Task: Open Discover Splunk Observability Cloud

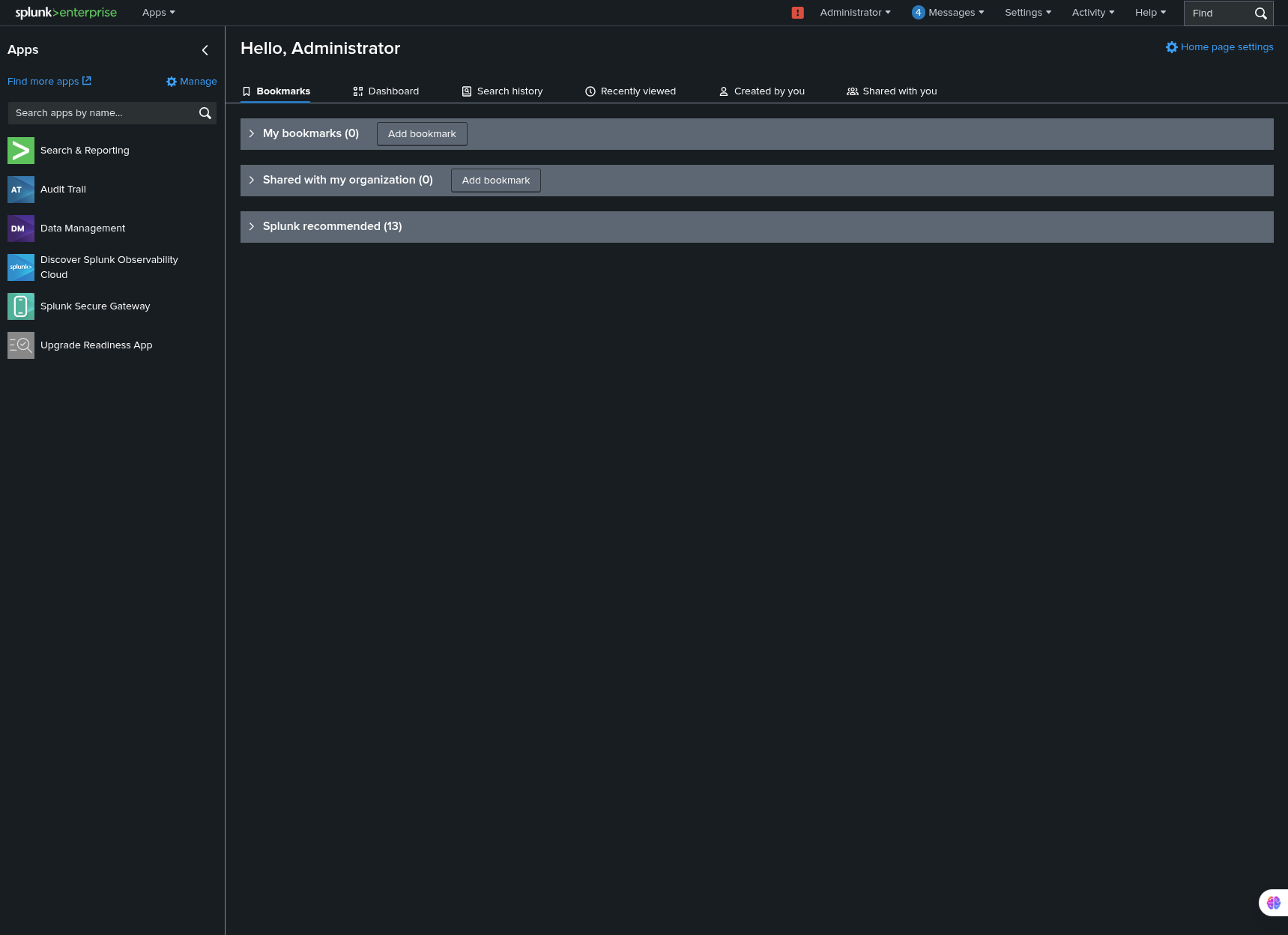Action: (x=109, y=267)
